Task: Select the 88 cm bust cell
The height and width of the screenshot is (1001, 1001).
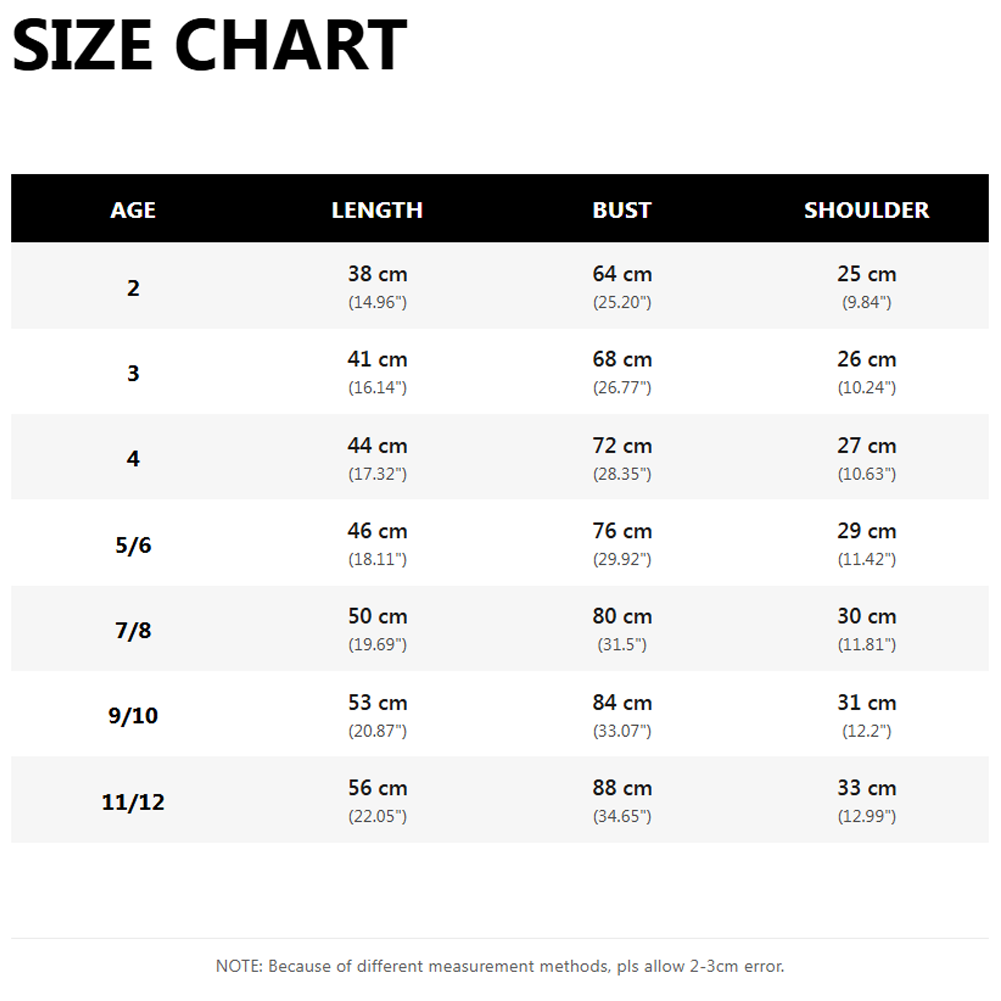Action: [x=622, y=801]
